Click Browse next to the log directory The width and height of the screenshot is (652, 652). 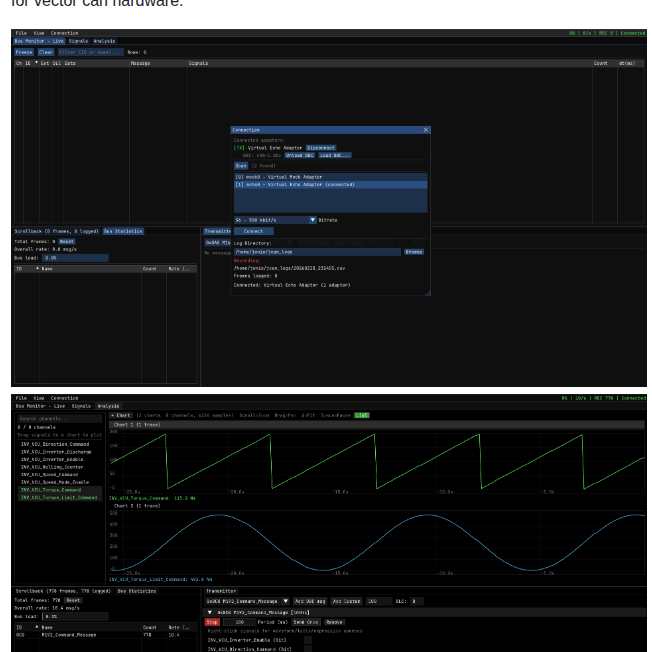coord(414,252)
